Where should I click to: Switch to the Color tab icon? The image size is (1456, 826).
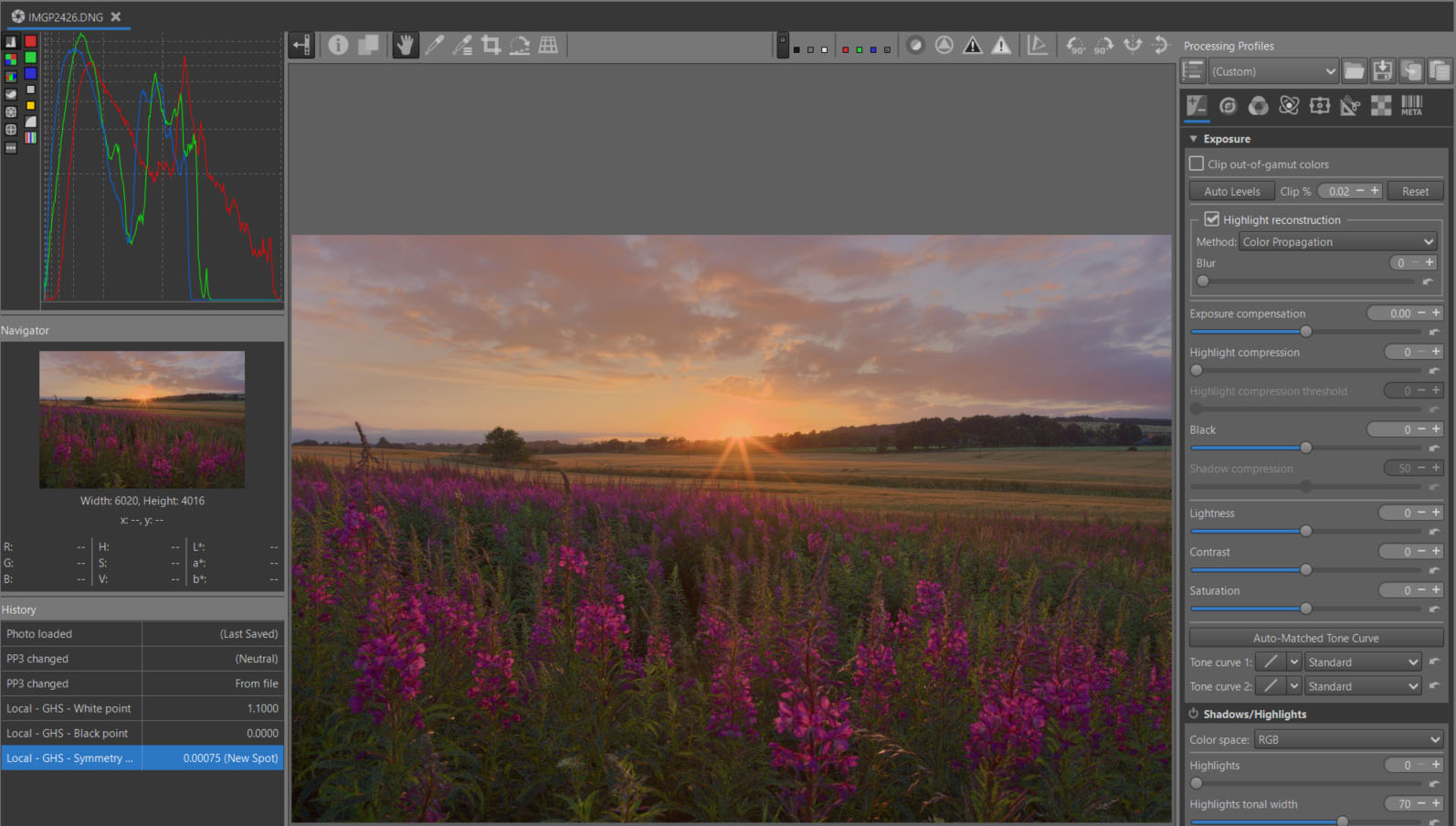1258,106
